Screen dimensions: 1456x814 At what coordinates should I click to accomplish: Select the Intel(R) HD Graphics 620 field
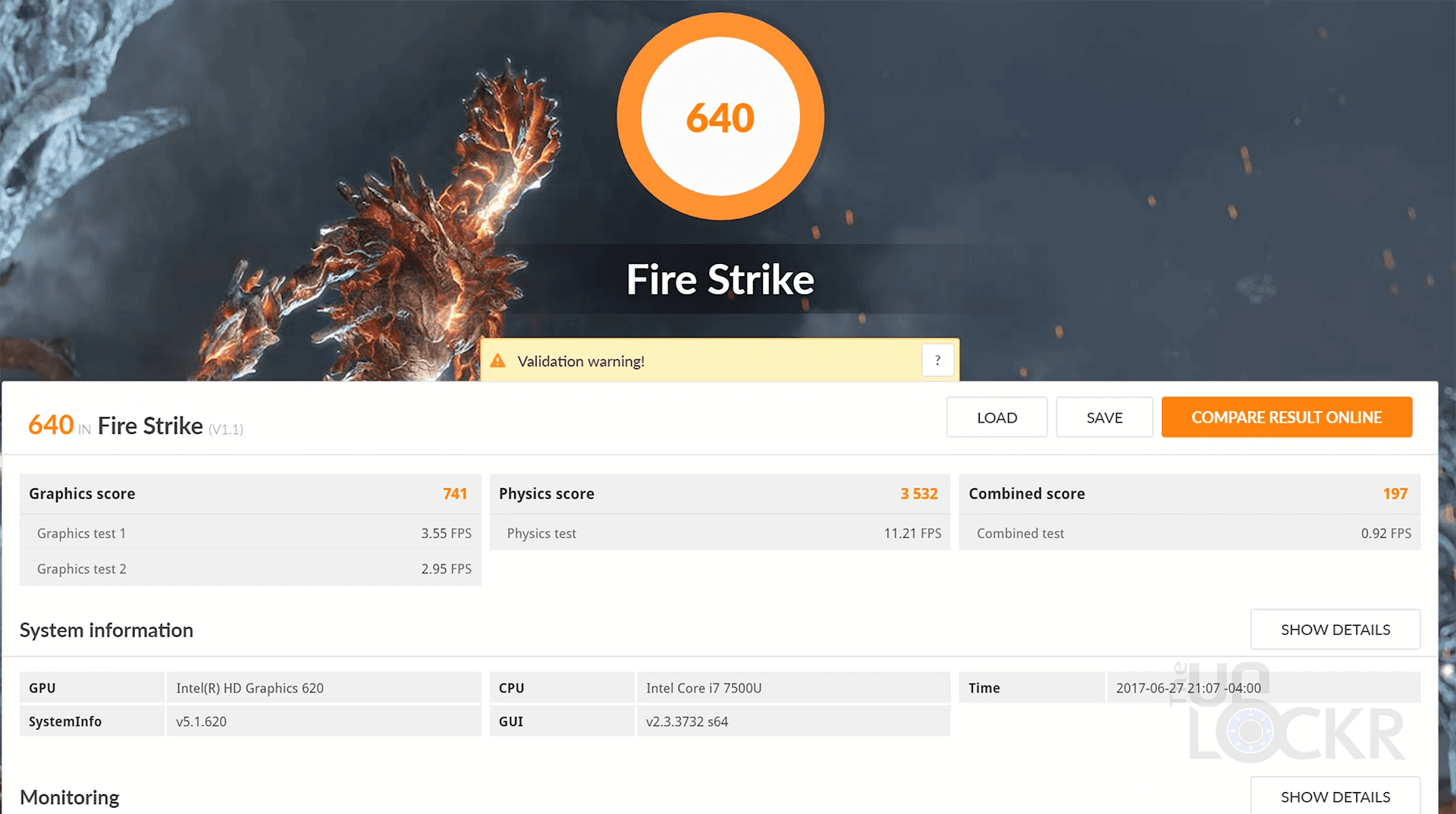click(x=323, y=688)
